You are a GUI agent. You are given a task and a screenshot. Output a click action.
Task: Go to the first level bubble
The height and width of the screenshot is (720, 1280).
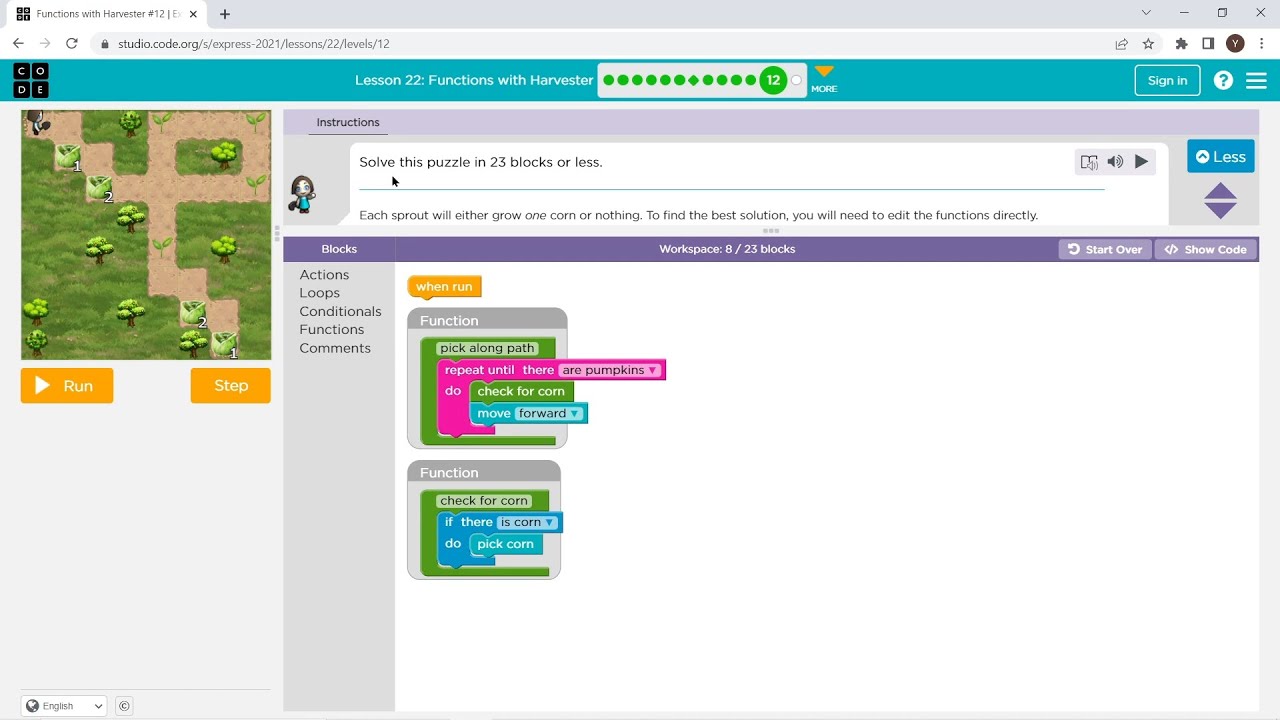point(609,80)
